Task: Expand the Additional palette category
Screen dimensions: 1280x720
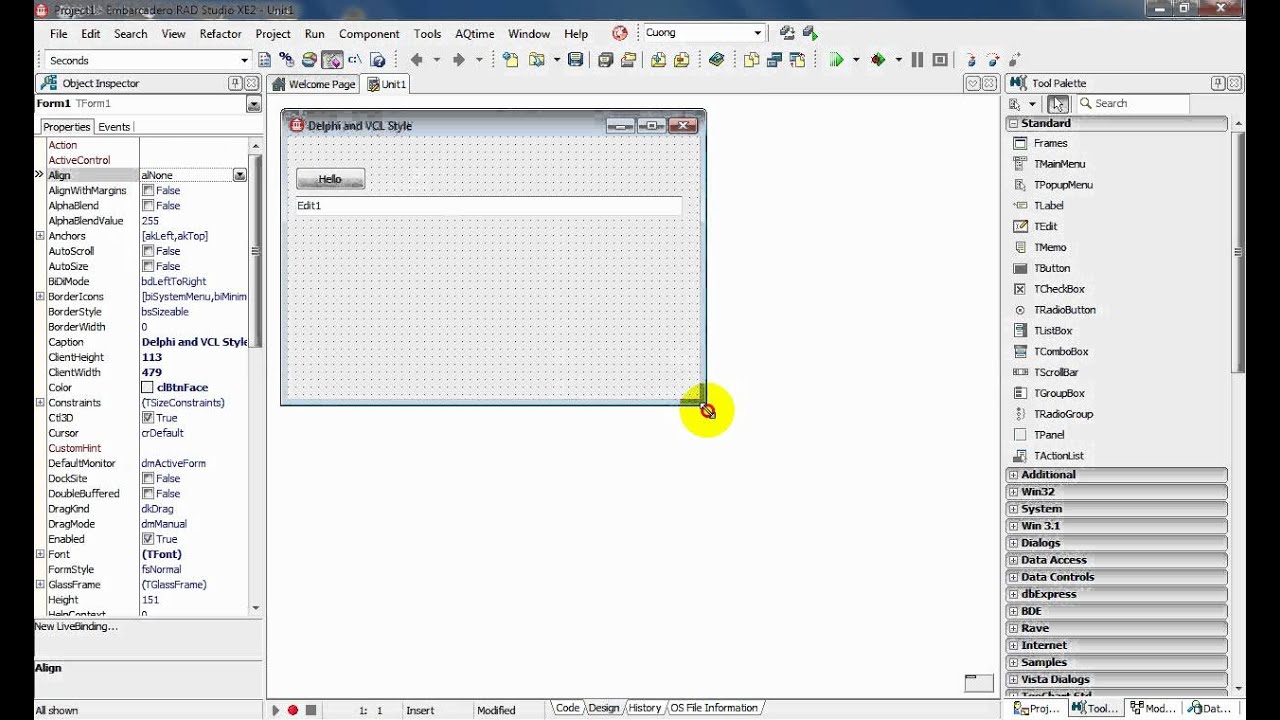Action: click(1013, 475)
